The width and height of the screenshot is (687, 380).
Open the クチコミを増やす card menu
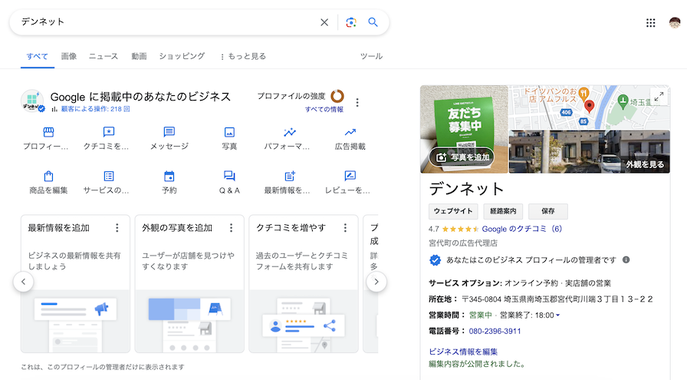point(345,228)
